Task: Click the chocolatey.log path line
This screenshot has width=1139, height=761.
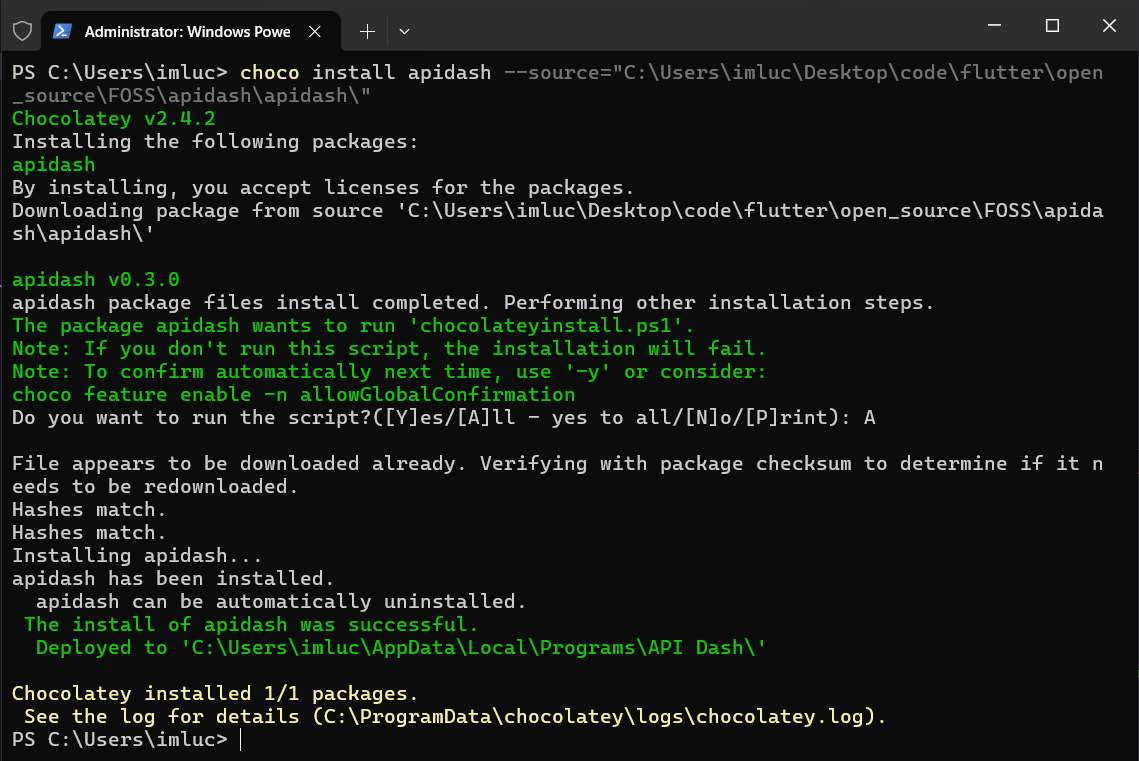Action: click(x=455, y=717)
